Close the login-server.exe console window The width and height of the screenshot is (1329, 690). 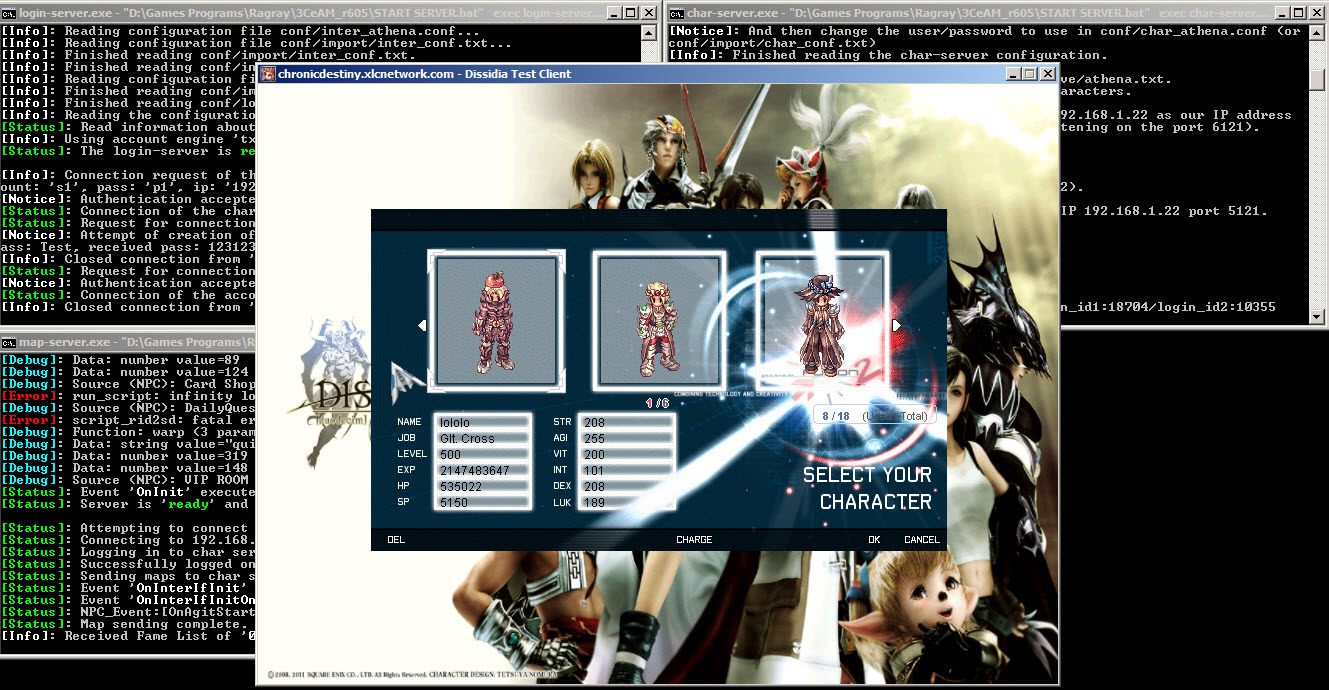point(649,13)
